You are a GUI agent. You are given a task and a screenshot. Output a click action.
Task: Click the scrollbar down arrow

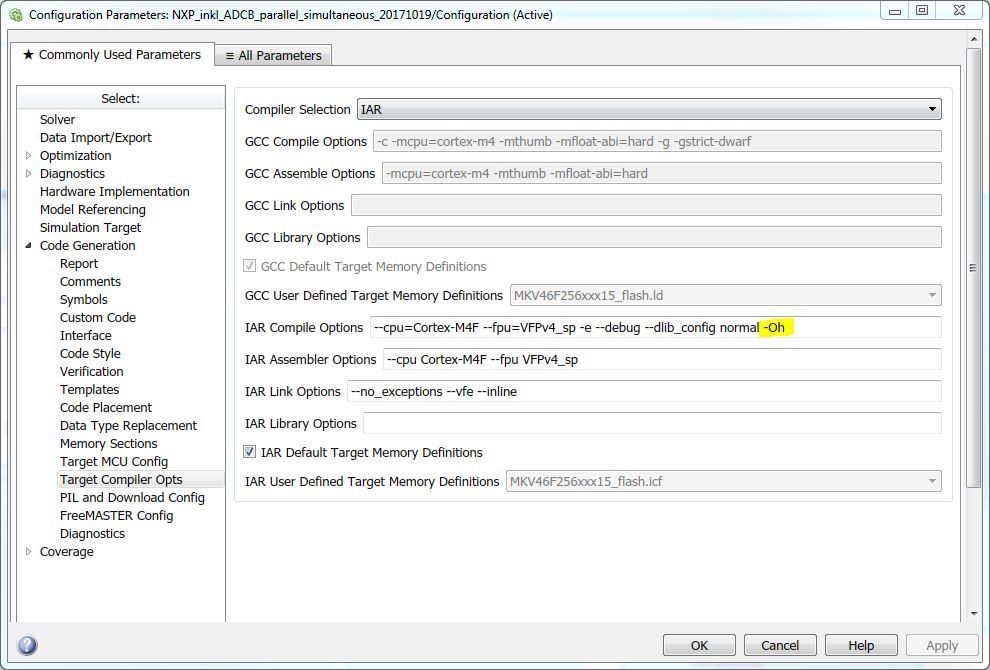973,613
